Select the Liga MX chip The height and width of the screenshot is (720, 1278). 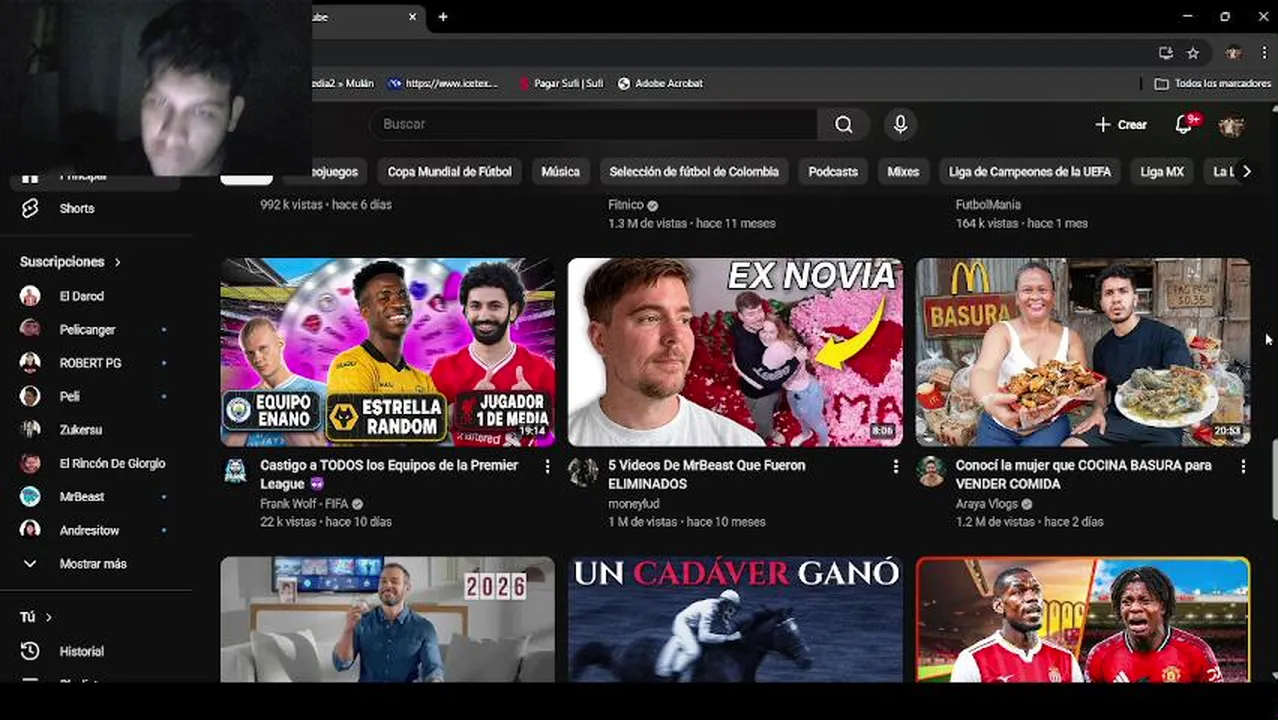[x=1162, y=172]
